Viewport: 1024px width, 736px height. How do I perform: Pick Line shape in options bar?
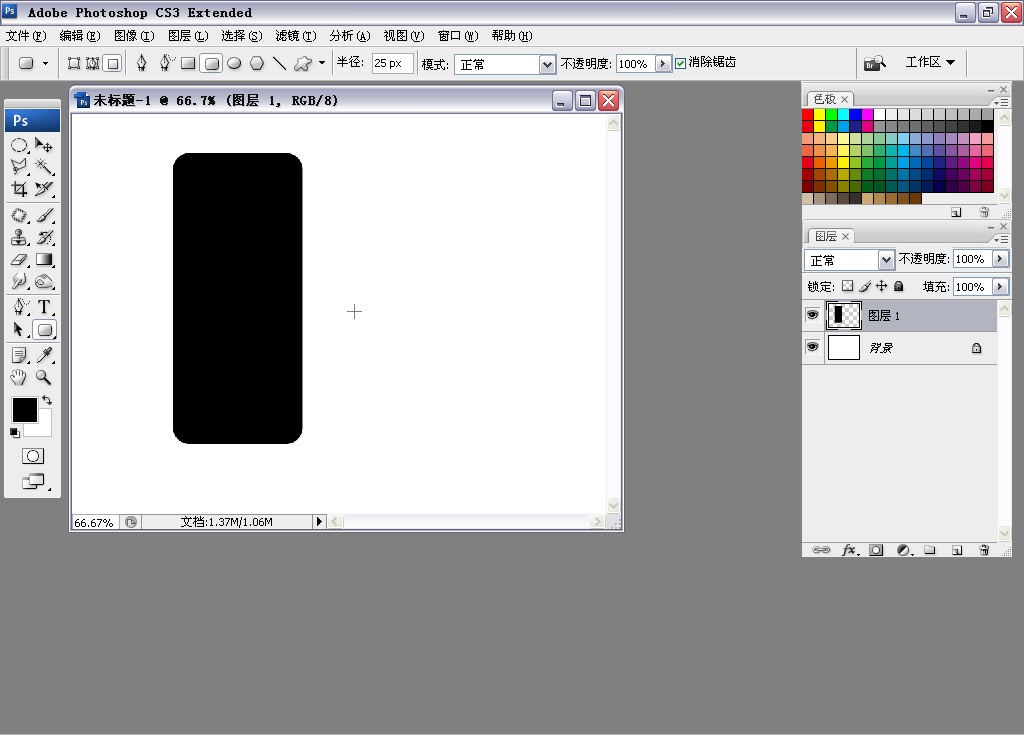click(280, 63)
